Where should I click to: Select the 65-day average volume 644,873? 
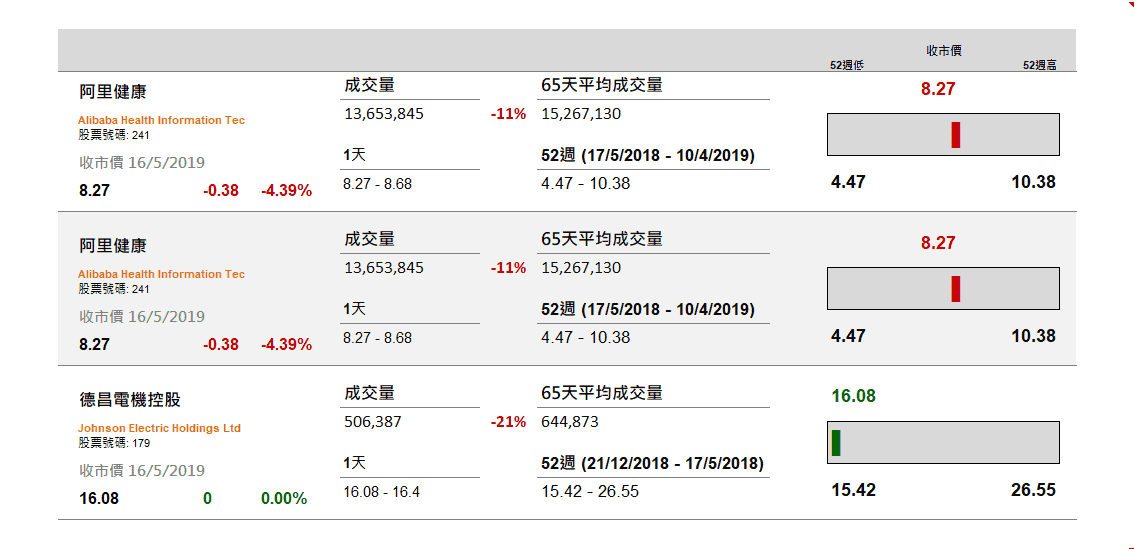pyautogui.click(x=570, y=422)
